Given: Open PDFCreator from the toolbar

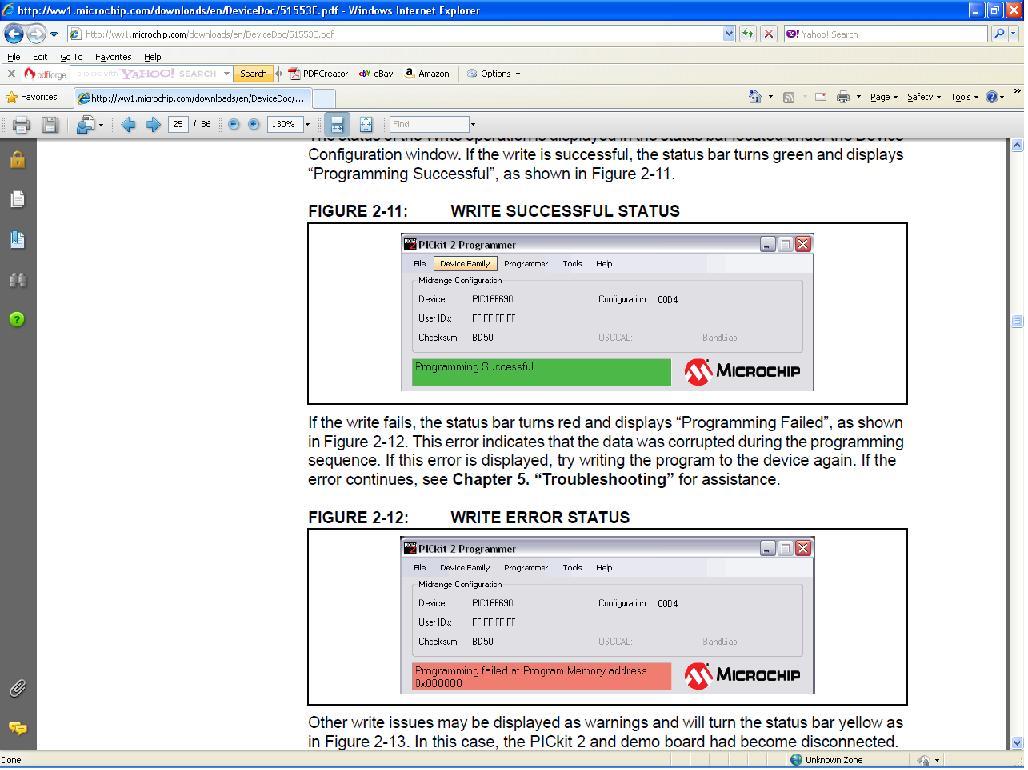Looking at the screenshot, I should click(x=319, y=73).
